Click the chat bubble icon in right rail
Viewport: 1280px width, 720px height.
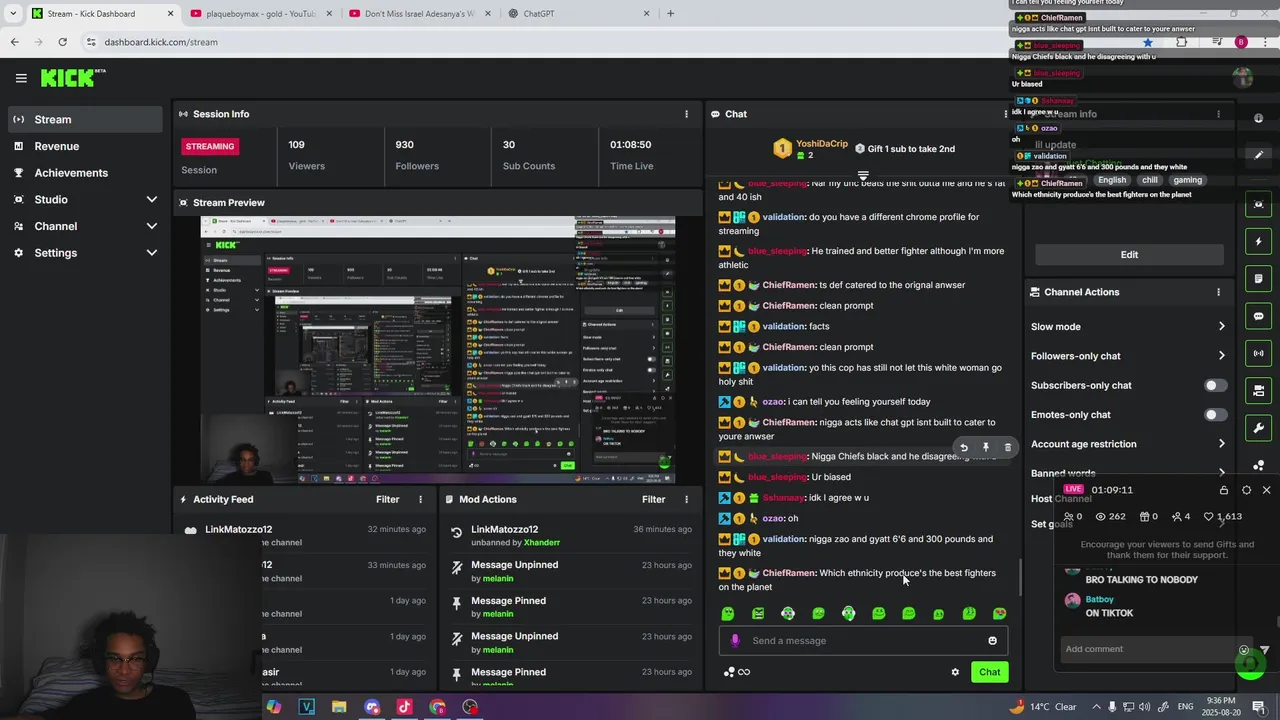1258,316
